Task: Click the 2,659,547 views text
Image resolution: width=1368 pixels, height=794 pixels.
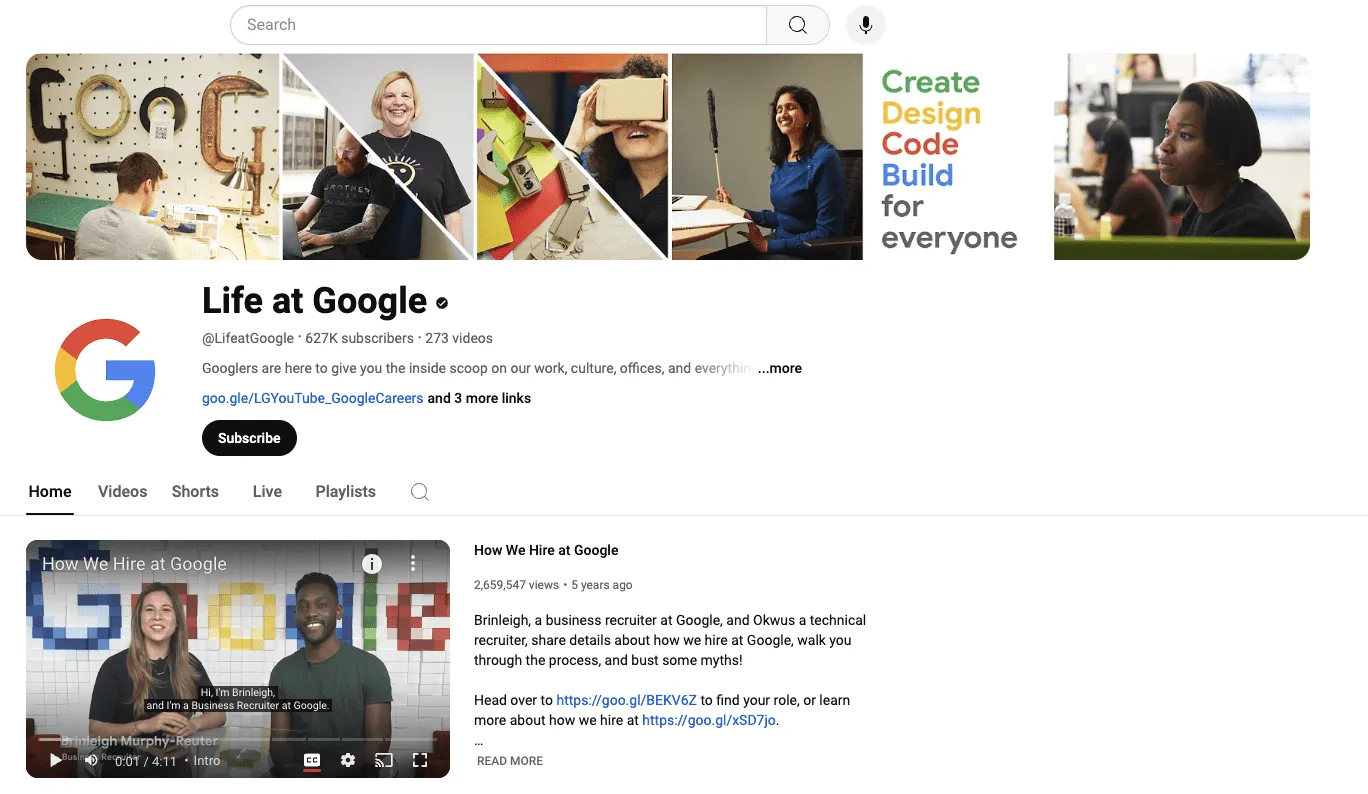Action: pyautogui.click(x=516, y=585)
